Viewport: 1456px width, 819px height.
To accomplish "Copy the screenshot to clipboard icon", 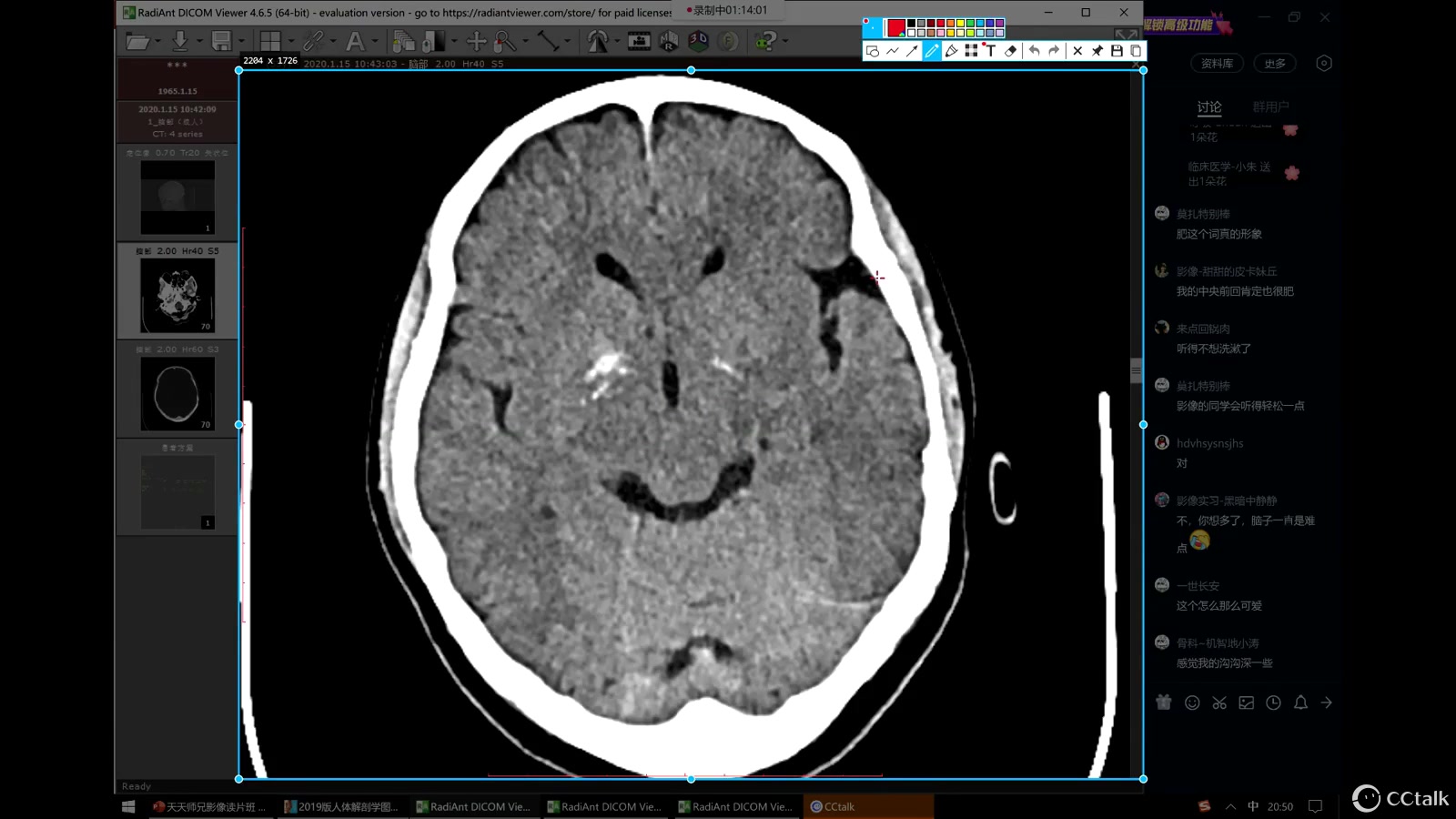I will point(1136,51).
